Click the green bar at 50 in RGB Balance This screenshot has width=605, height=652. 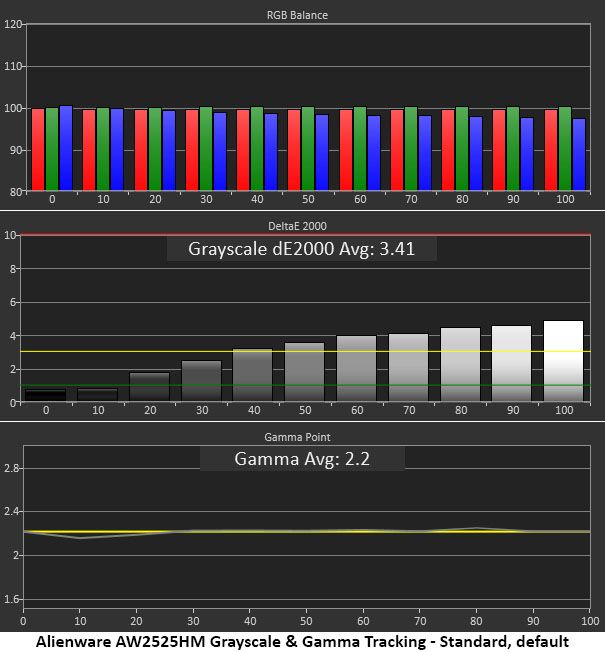point(308,149)
